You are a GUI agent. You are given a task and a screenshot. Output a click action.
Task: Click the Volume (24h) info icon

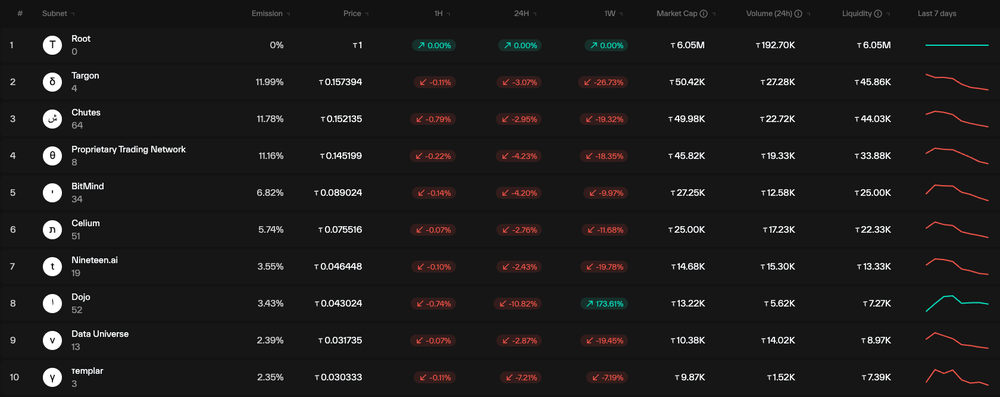(x=798, y=13)
